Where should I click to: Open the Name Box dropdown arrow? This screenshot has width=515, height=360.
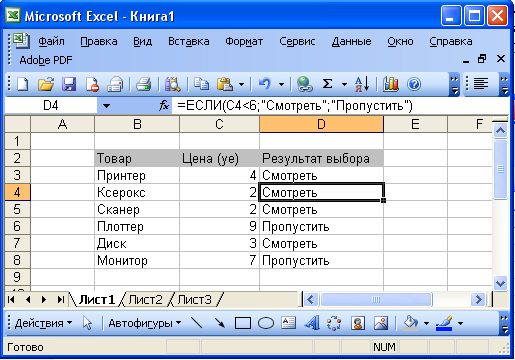106,106
